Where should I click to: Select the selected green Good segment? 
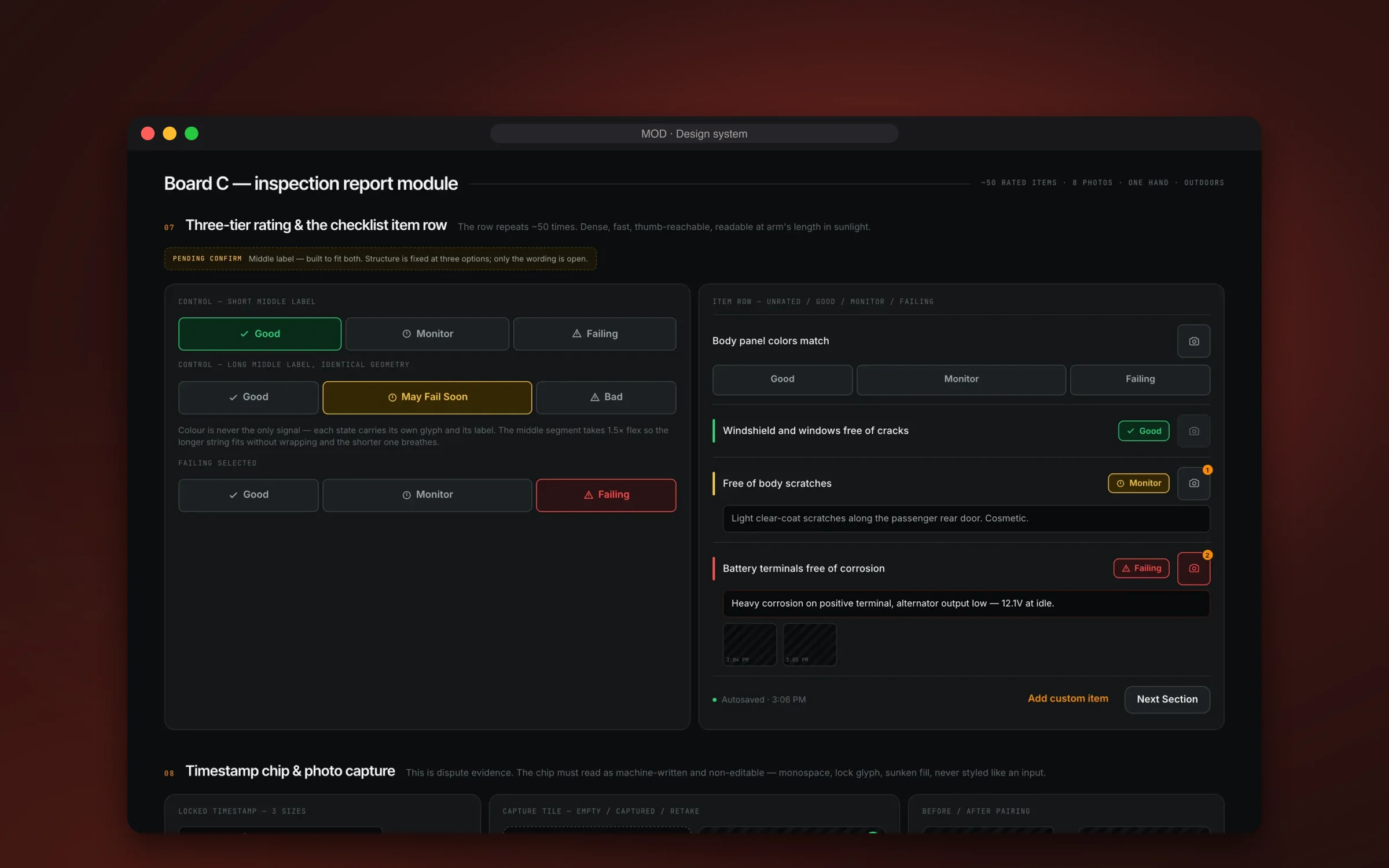tap(260, 334)
